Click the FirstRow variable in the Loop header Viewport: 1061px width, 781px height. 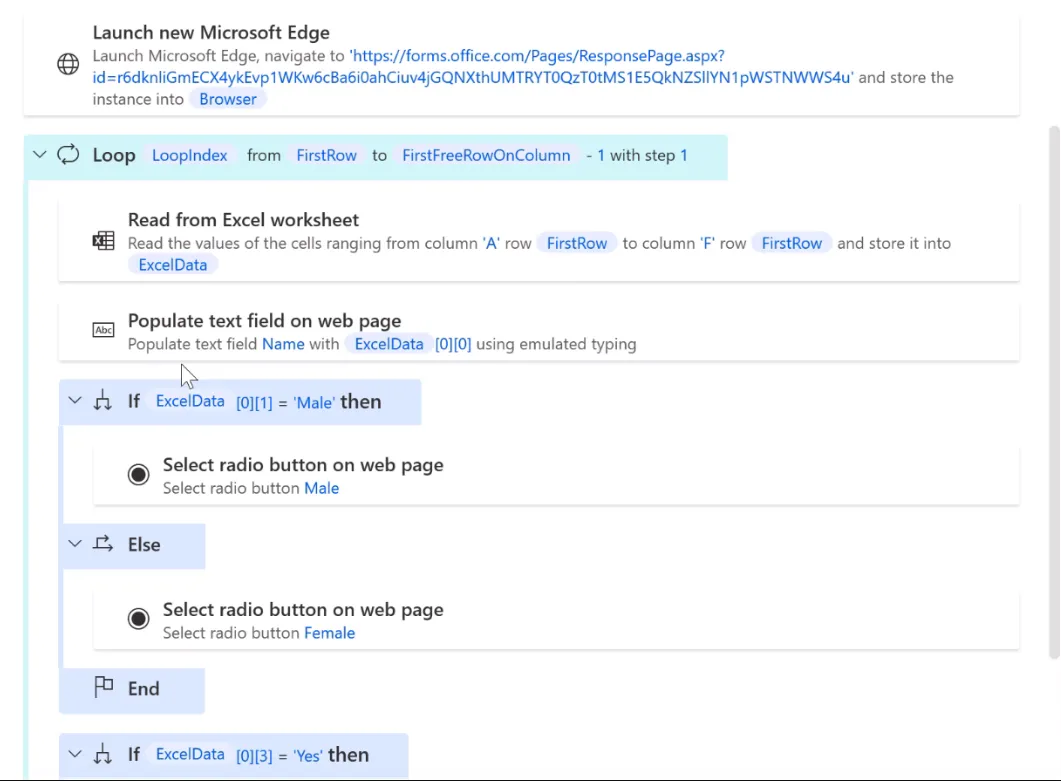click(326, 155)
